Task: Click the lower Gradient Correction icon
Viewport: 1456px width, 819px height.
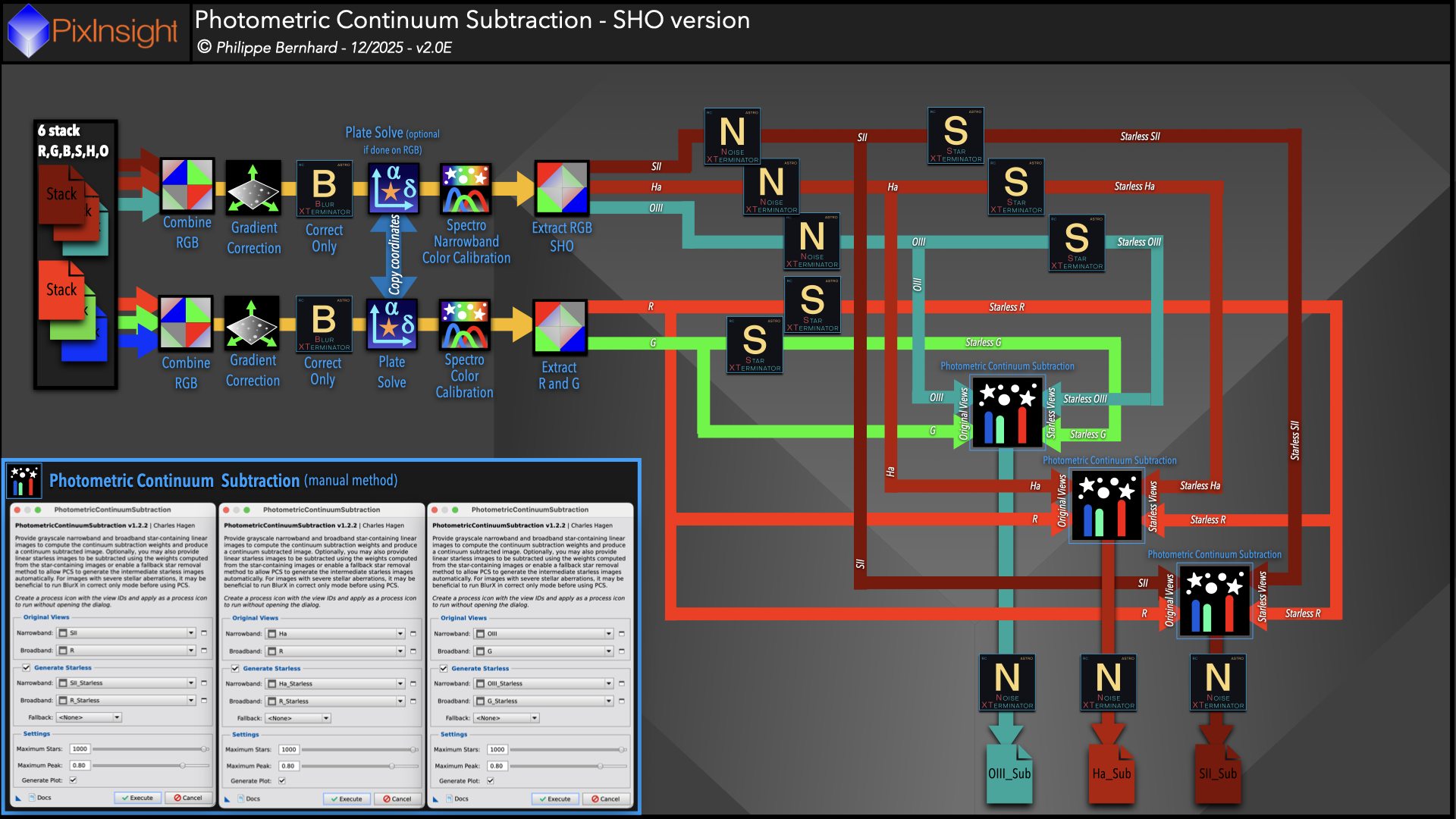Action: [x=253, y=324]
